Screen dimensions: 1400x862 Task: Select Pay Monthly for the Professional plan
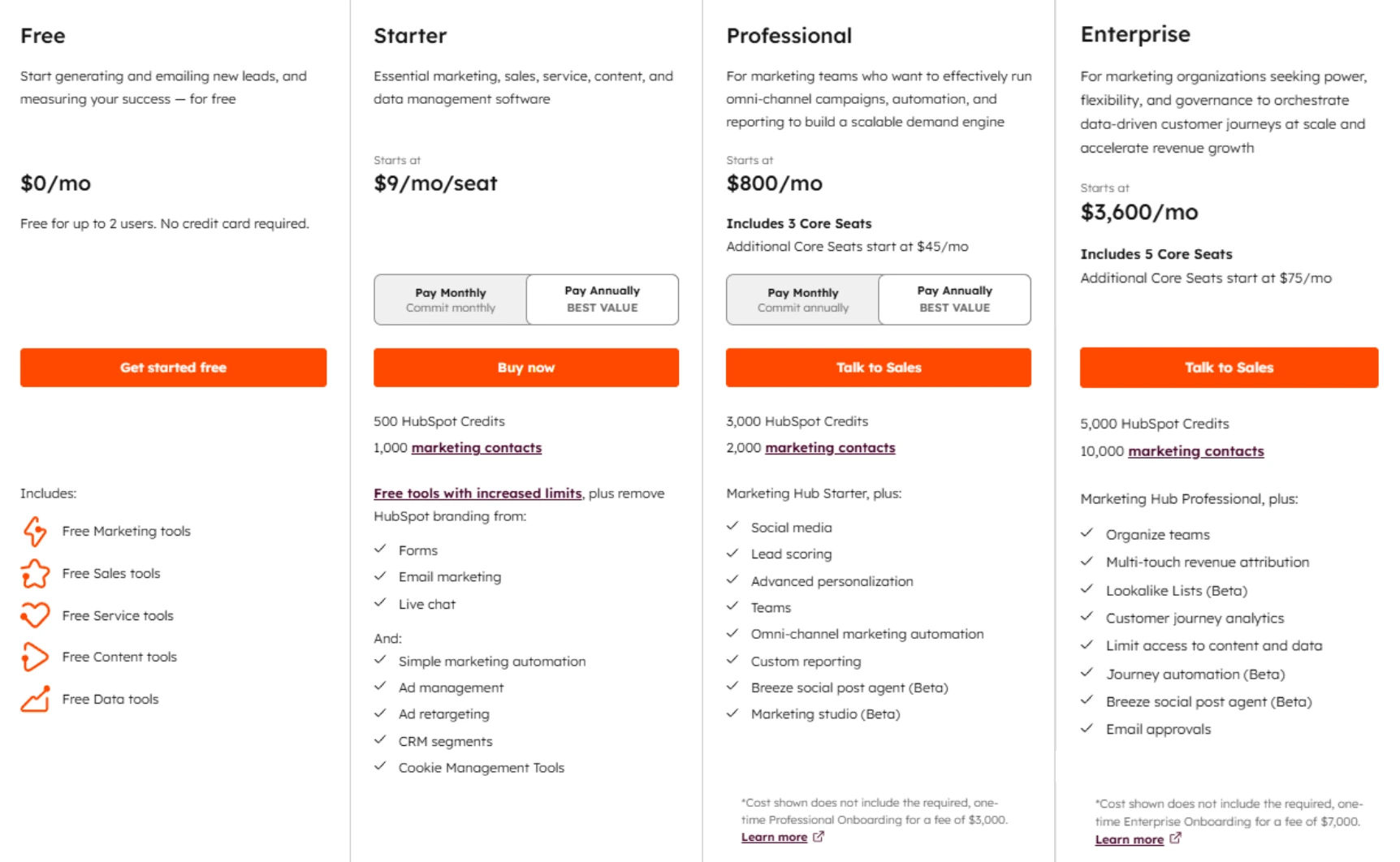point(802,300)
